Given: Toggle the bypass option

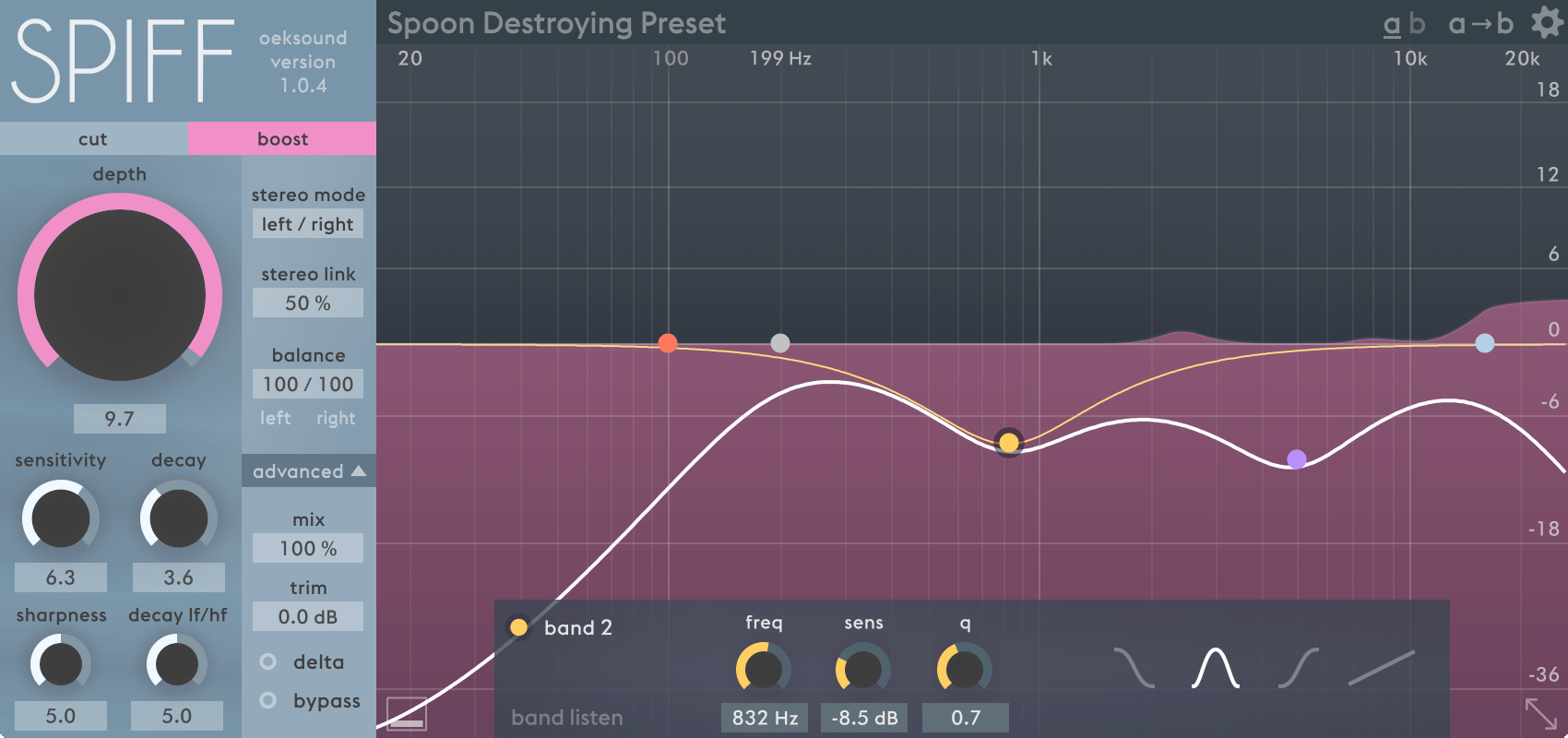Looking at the screenshot, I should coord(268,700).
